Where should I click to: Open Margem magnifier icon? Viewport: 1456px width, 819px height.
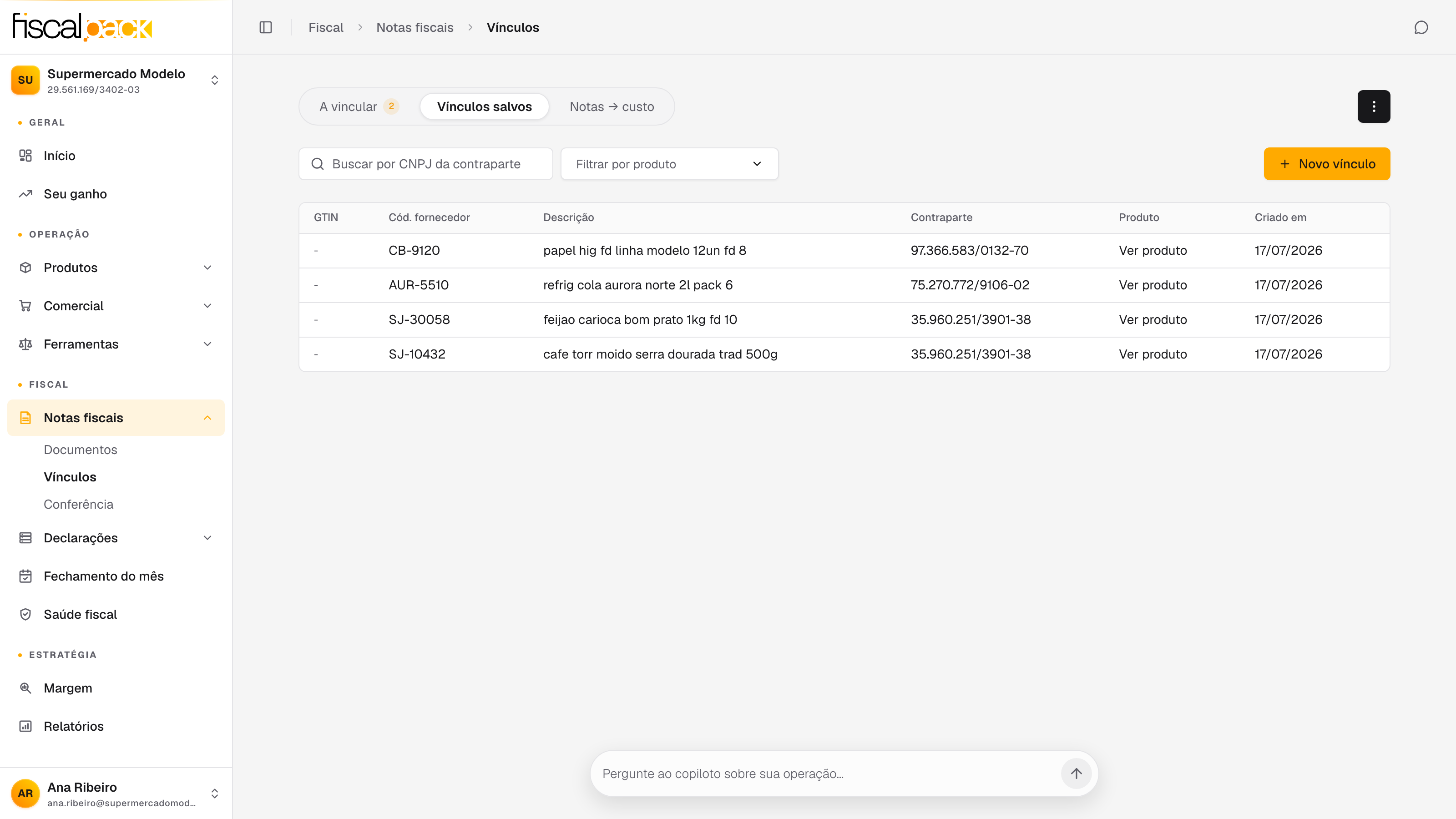tap(25, 688)
